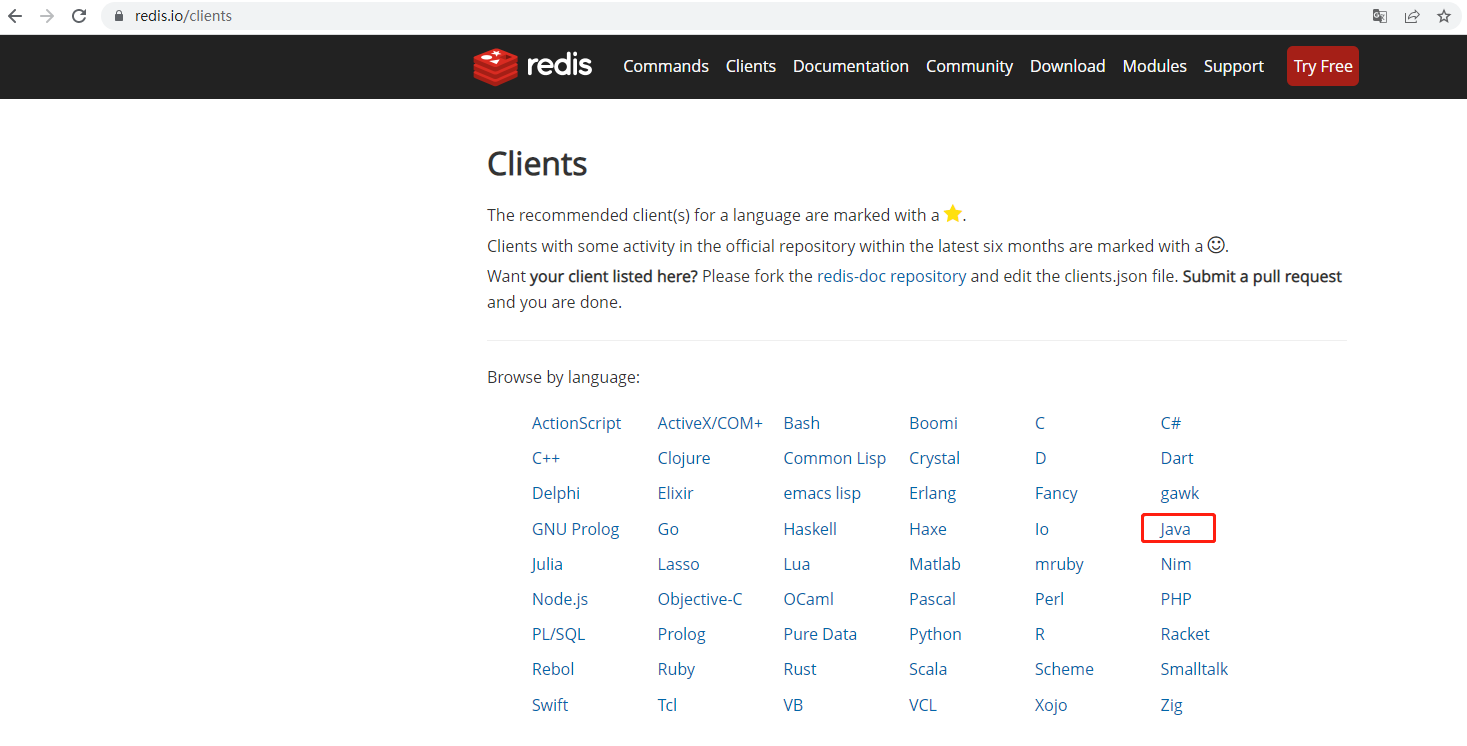Select the PHP language link

coord(1176,599)
